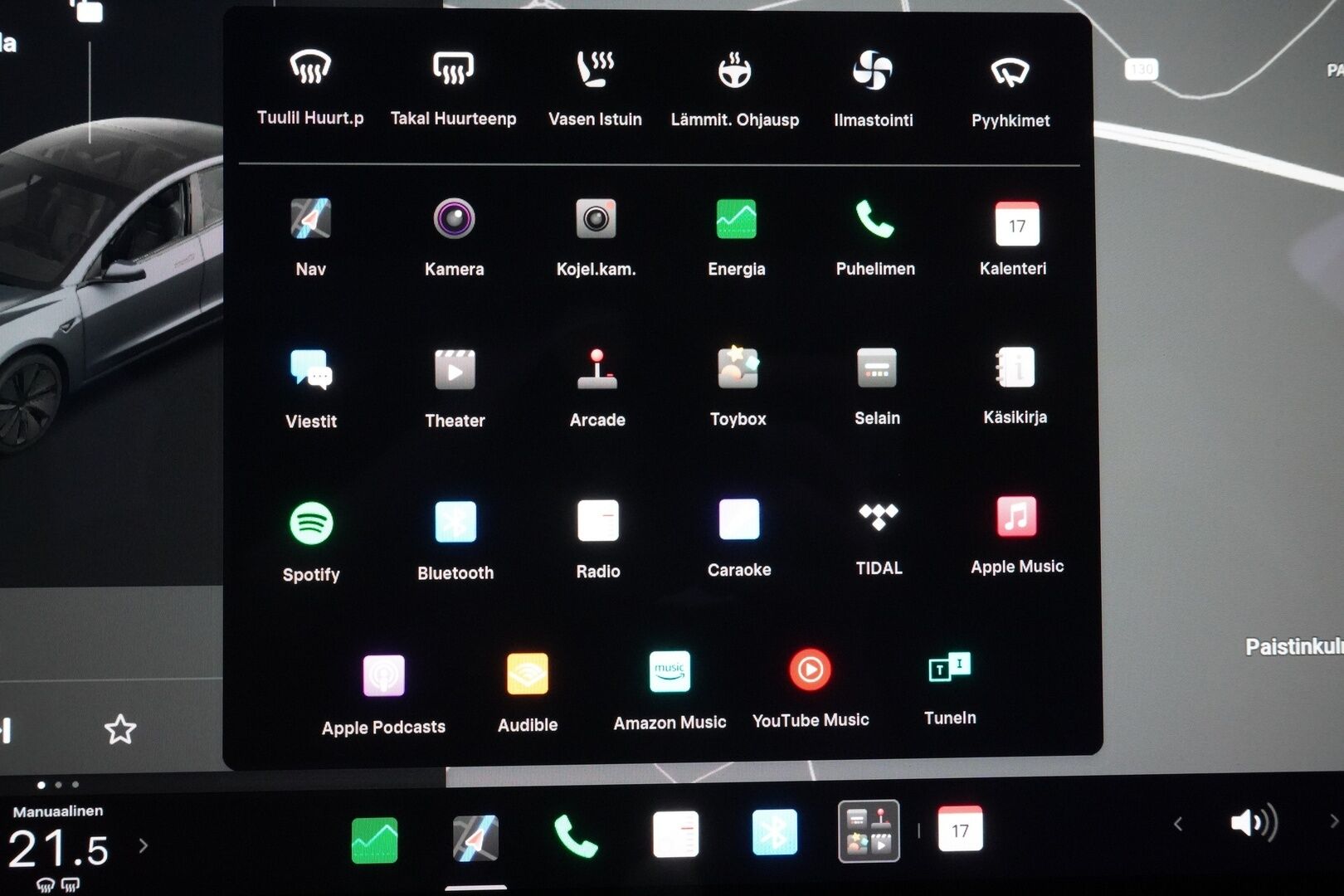1344x896 pixels.
Task: Open the Kamera app
Action: 454,236
